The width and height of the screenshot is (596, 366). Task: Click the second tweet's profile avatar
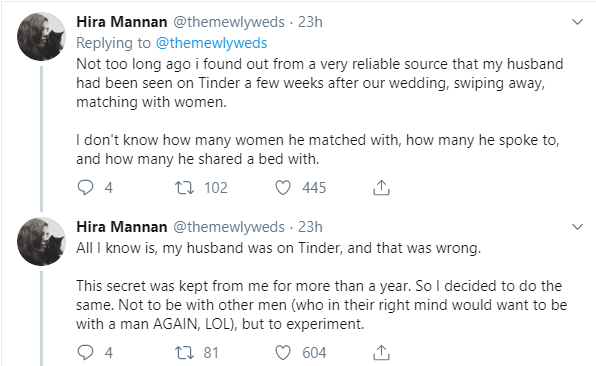[41, 241]
